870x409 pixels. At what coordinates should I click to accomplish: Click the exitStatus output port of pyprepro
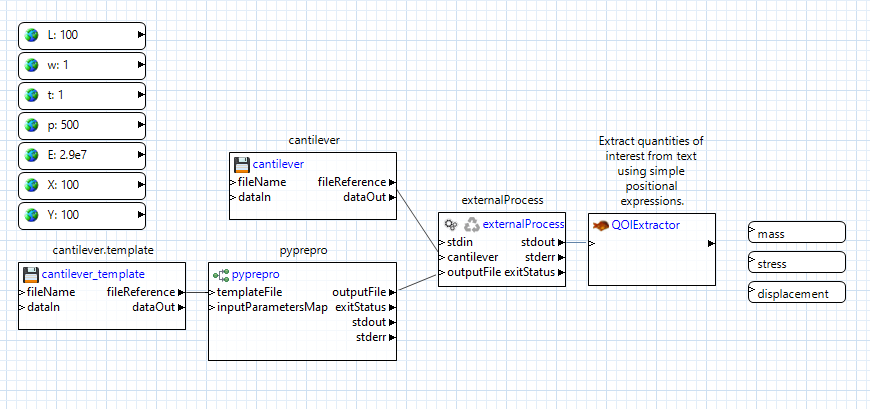tap(391, 306)
